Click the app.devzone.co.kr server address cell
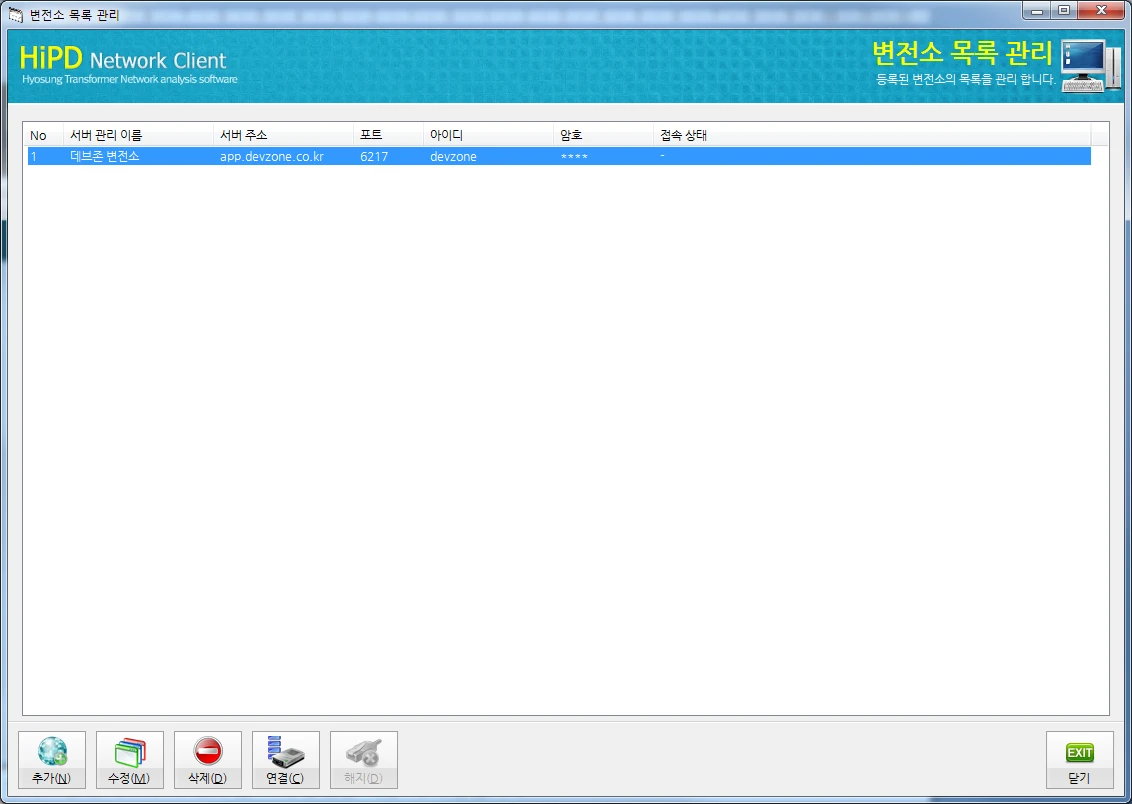This screenshot has width=1132, height=804. pos(272,156)
